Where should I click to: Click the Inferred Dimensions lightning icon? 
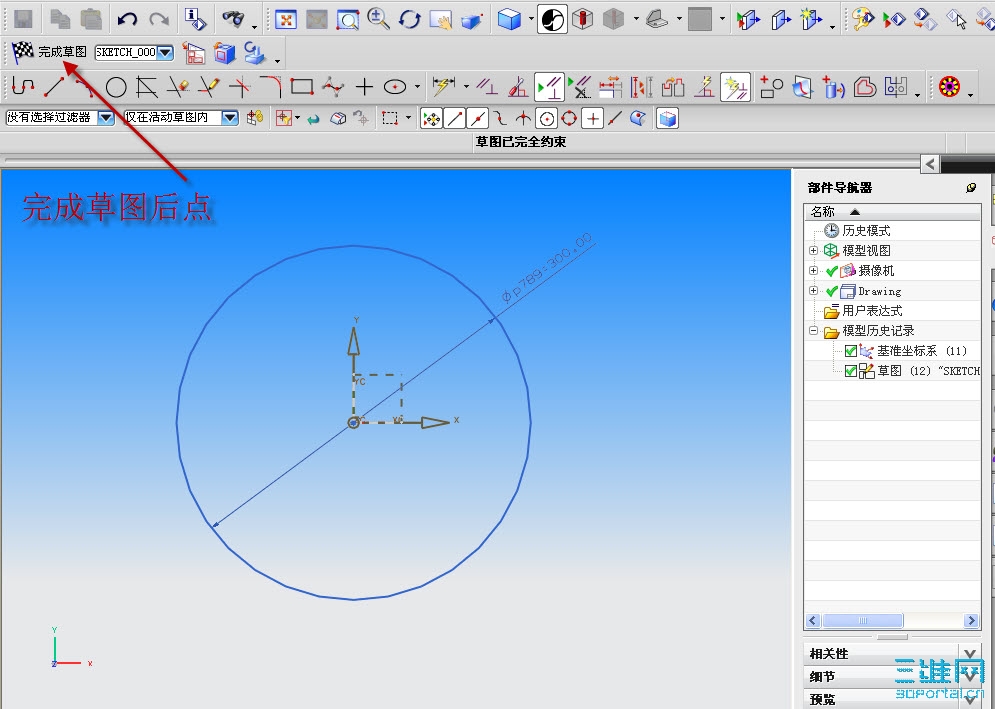click(x=444, y=85)
